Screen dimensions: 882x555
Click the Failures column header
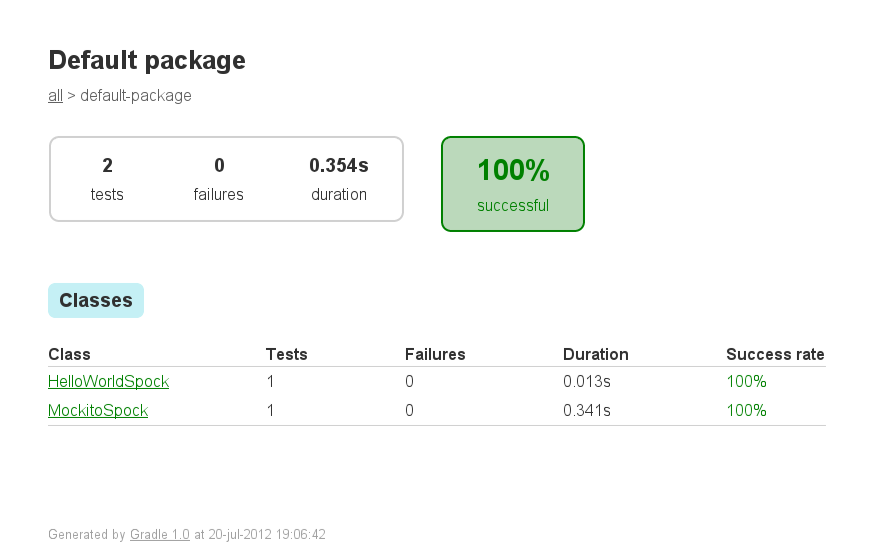tap(435, 354)
